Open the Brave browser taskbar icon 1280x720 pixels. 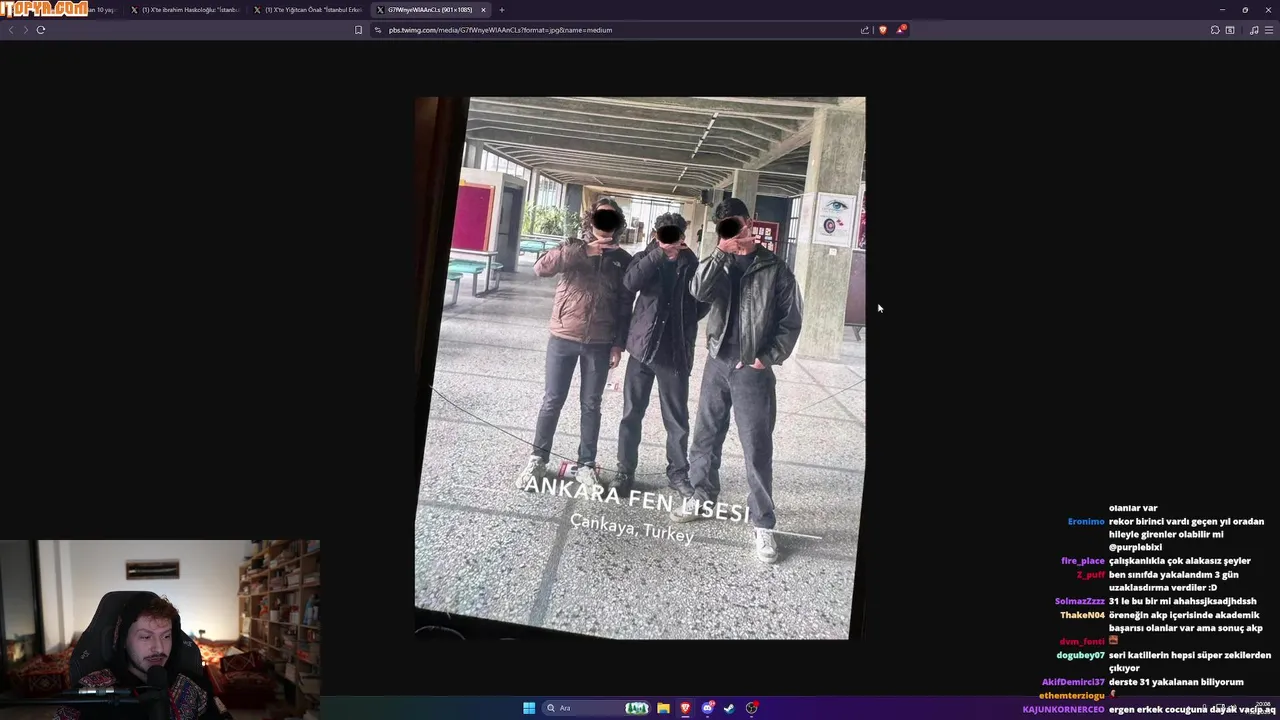pos(685,708)
